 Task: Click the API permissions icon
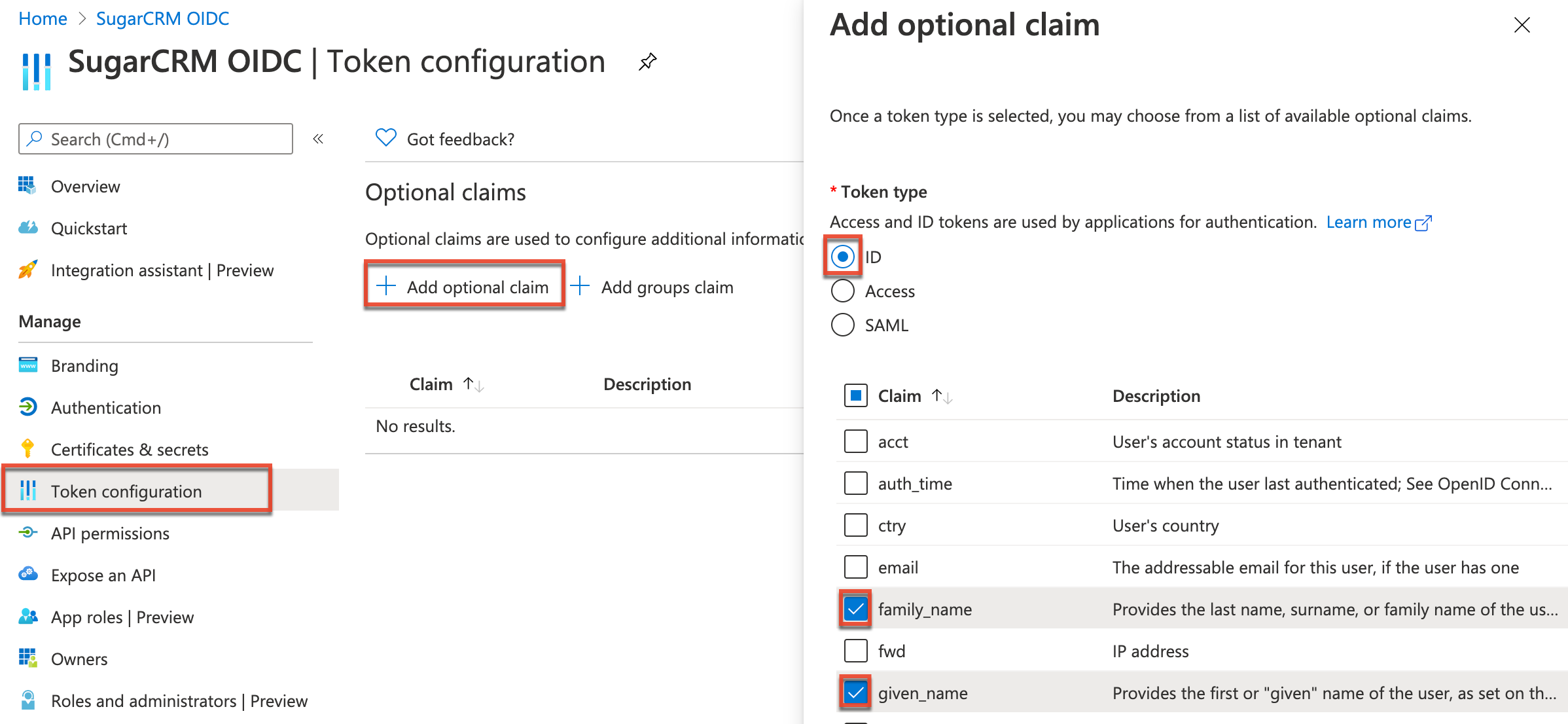pyautogui.click(x=27, y=533)
